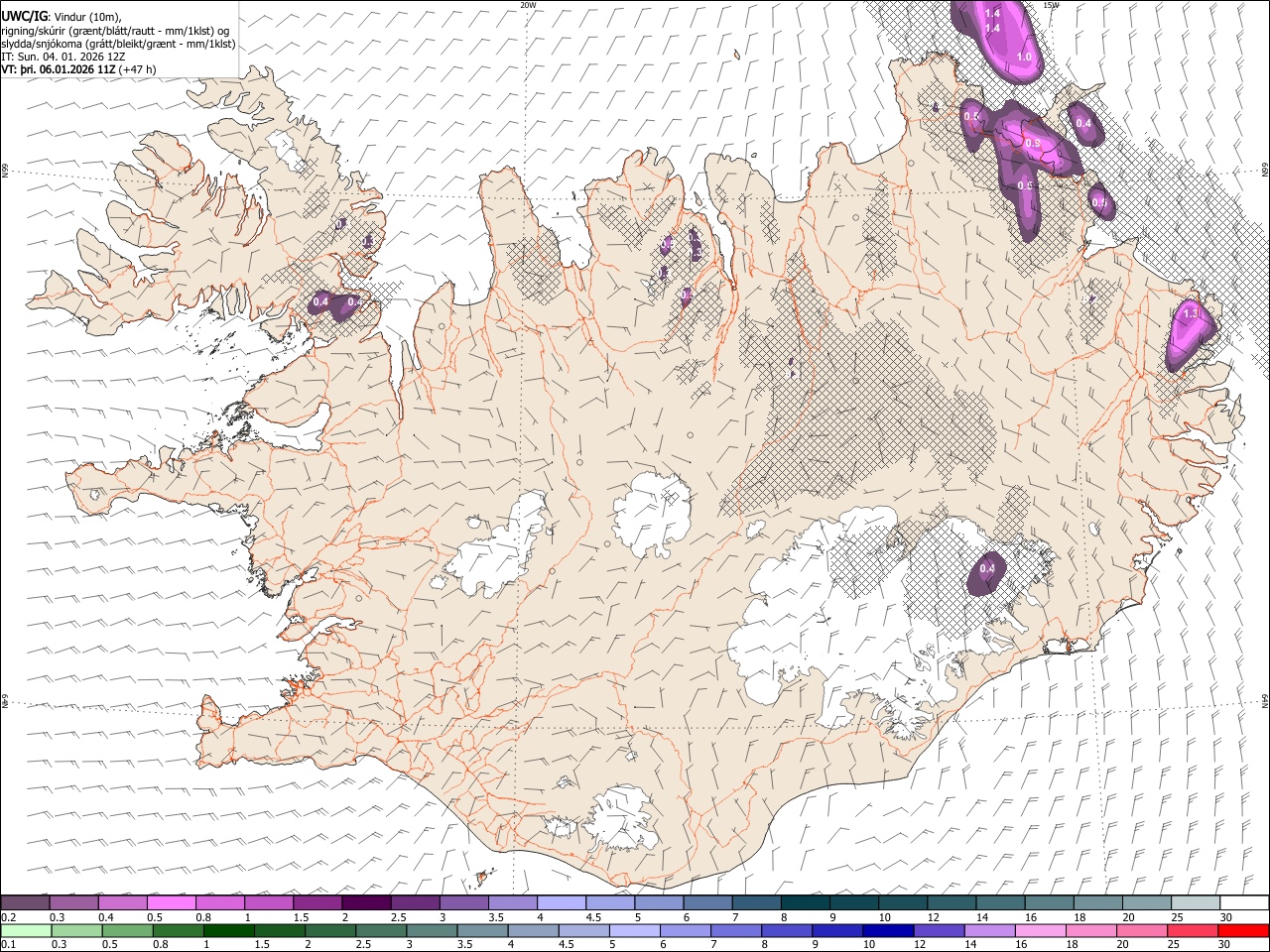This screenshot has height=952, width=1270.
Task: Pick the pale grey upper legend swatch starting at 25
Action: [x=1196, y=902]
